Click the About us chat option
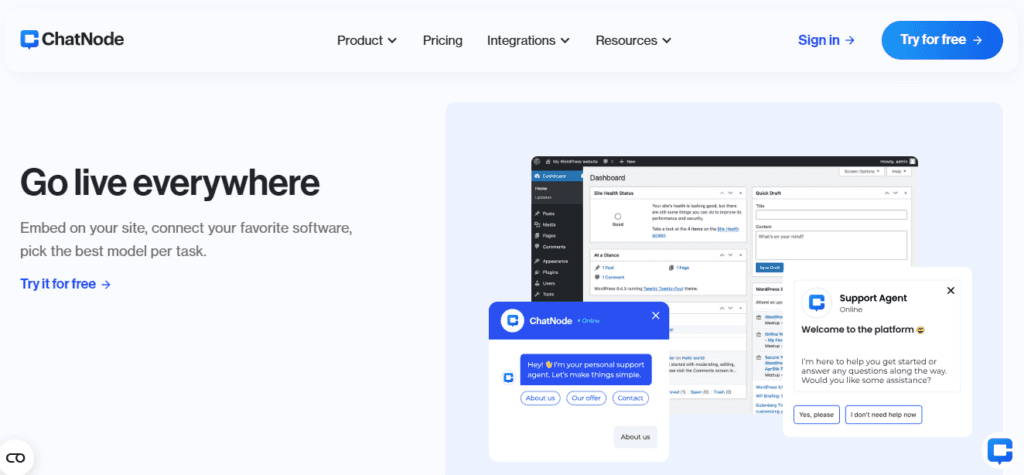This screenshot has width=1024, height=475. coord(540,398)
